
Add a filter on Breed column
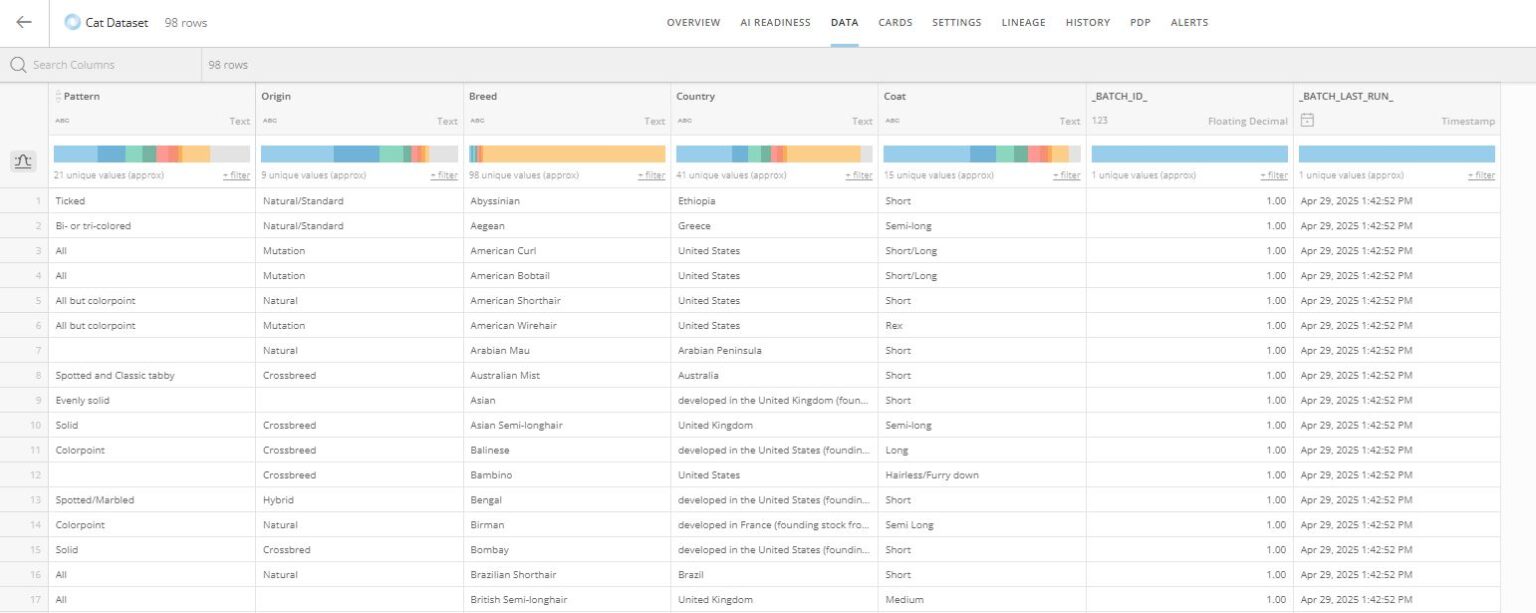pyautogui.click(x=651, y=175)
